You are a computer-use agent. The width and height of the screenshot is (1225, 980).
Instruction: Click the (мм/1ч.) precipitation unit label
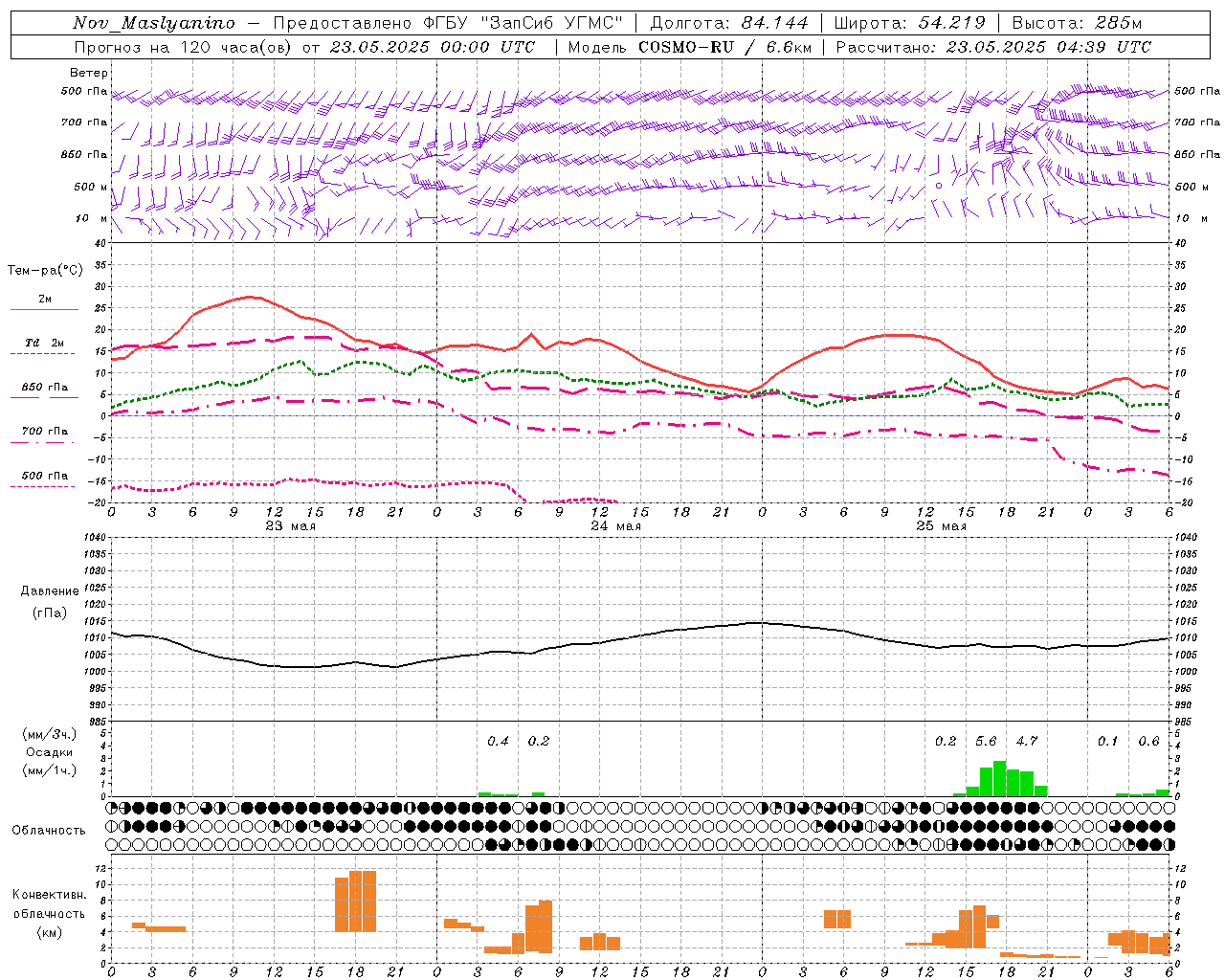tap(51, 770)
